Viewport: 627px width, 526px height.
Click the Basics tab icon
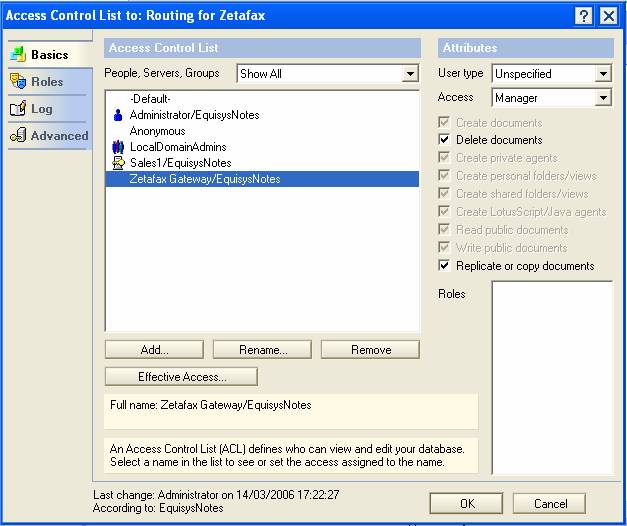click(x=18, y=54)
